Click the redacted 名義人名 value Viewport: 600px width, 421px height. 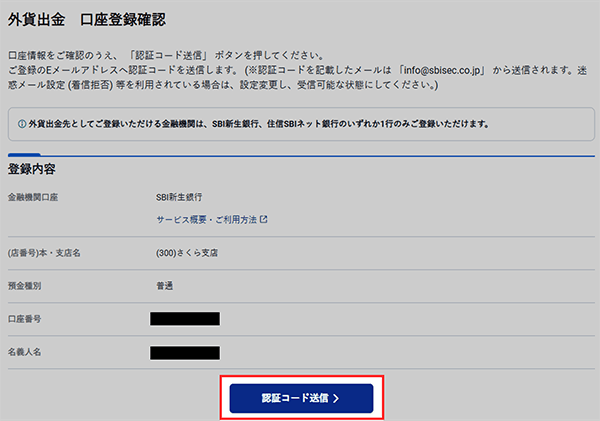click(x=185, y=352)
